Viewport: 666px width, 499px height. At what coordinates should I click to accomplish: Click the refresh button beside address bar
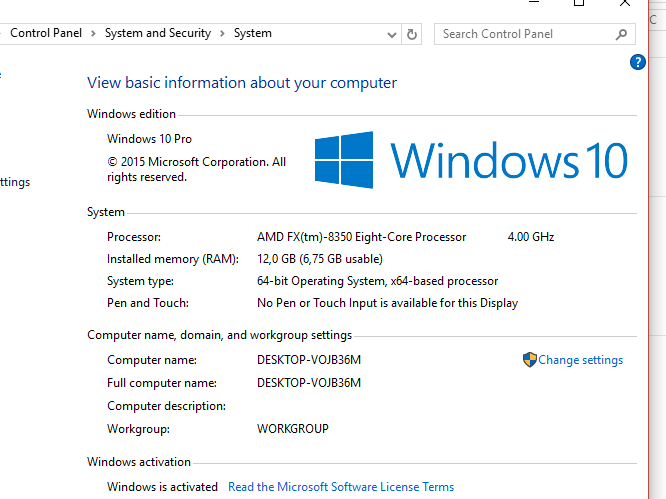tap(412, 34)
